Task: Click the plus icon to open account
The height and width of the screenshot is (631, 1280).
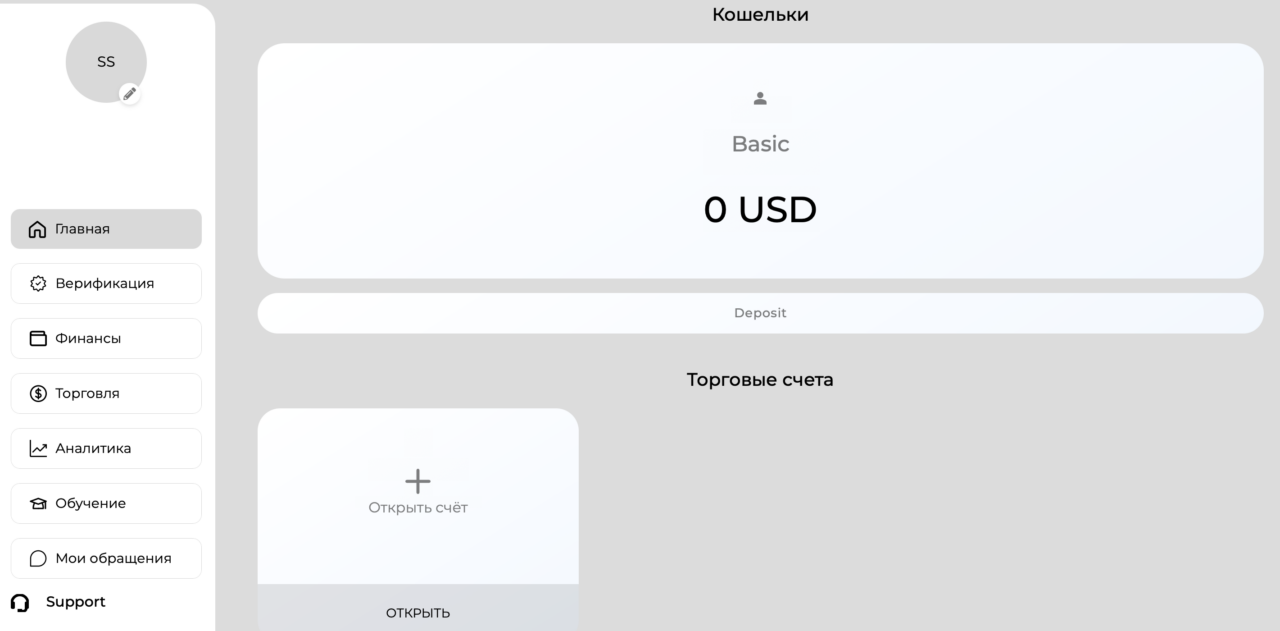Action: pos(418,481)
